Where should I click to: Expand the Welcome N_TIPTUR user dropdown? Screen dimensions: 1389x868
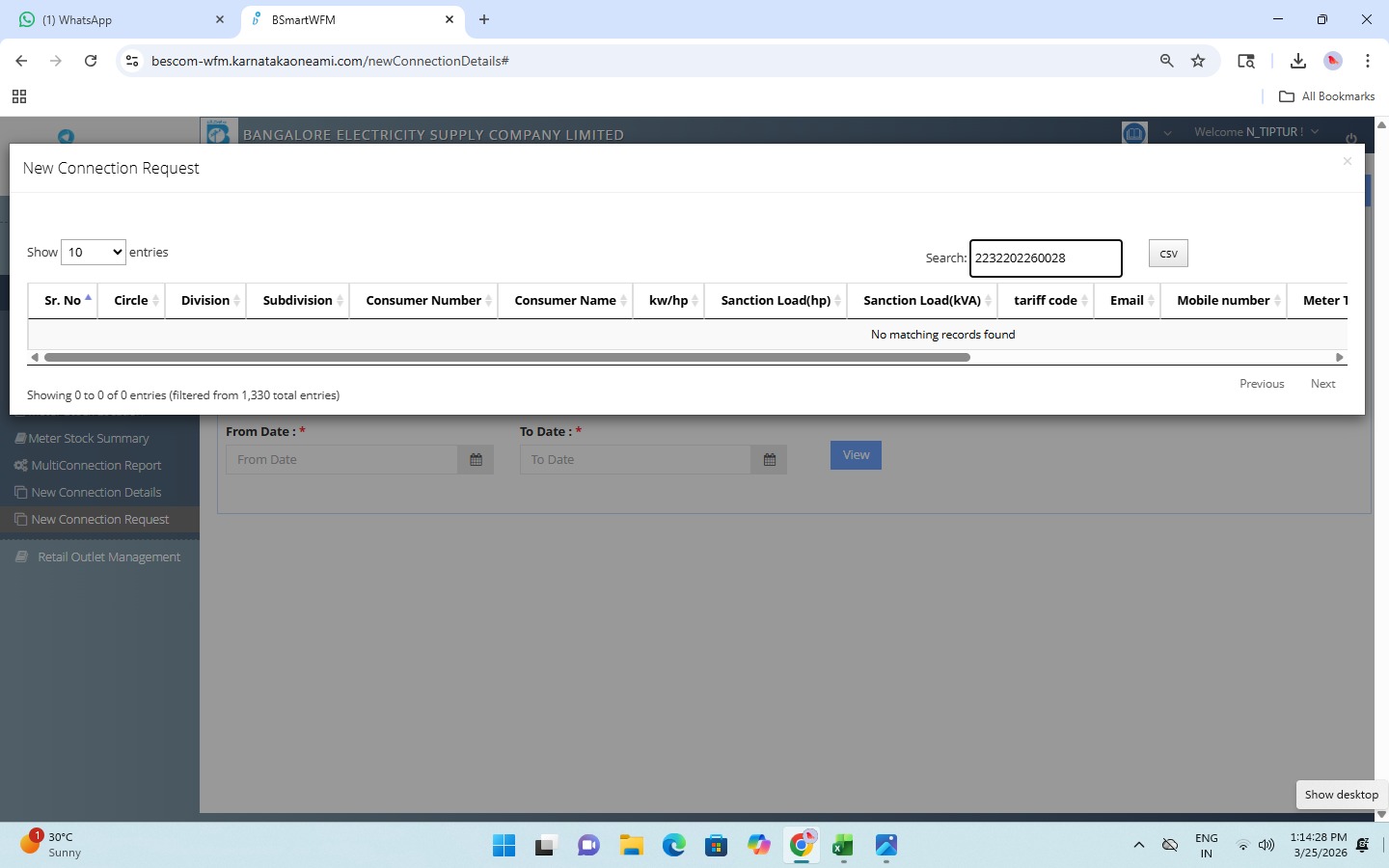tap(1256, 132)
